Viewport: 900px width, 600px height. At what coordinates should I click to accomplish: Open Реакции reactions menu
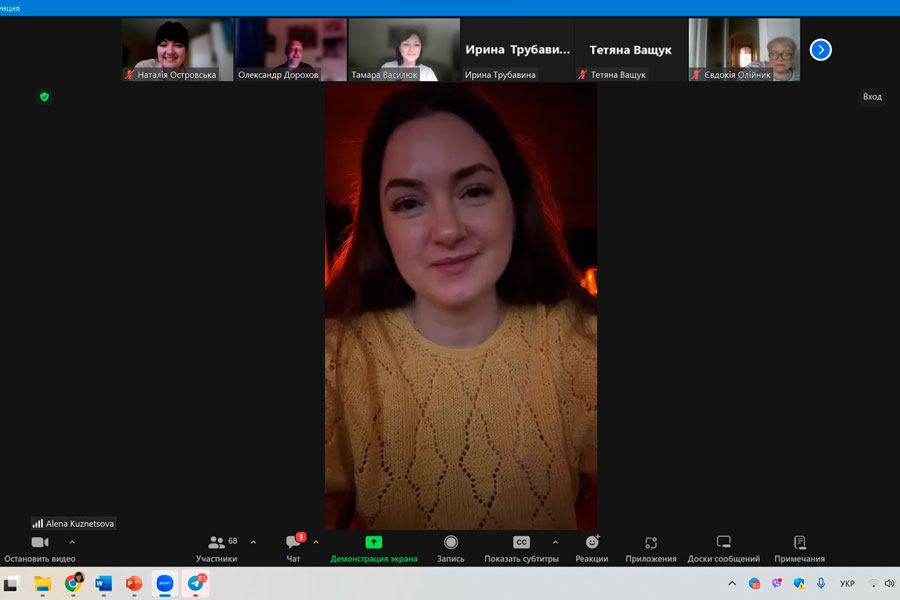click(592, 549)
